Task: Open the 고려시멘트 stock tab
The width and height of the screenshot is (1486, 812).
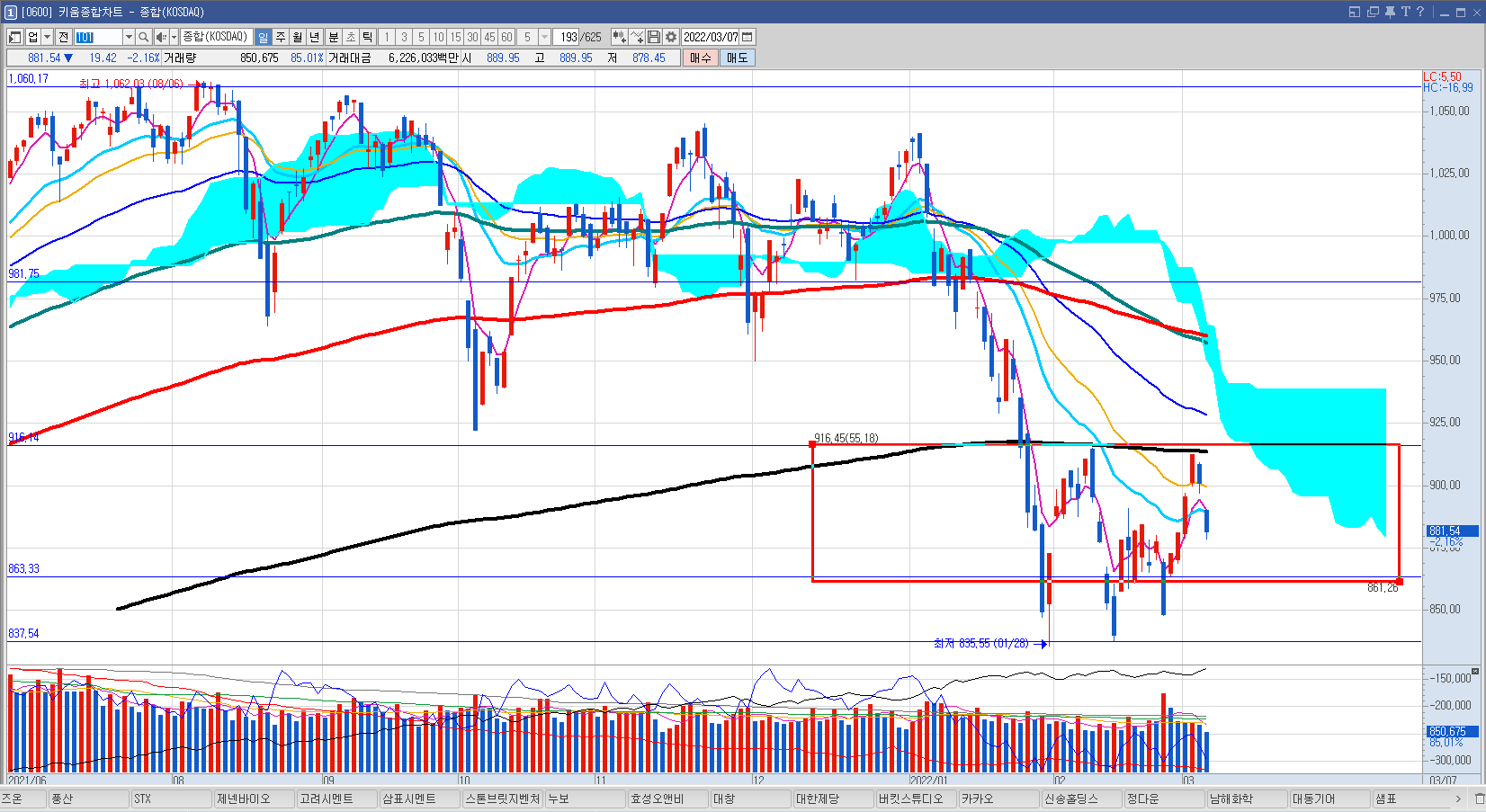Action: pos(337,799)
